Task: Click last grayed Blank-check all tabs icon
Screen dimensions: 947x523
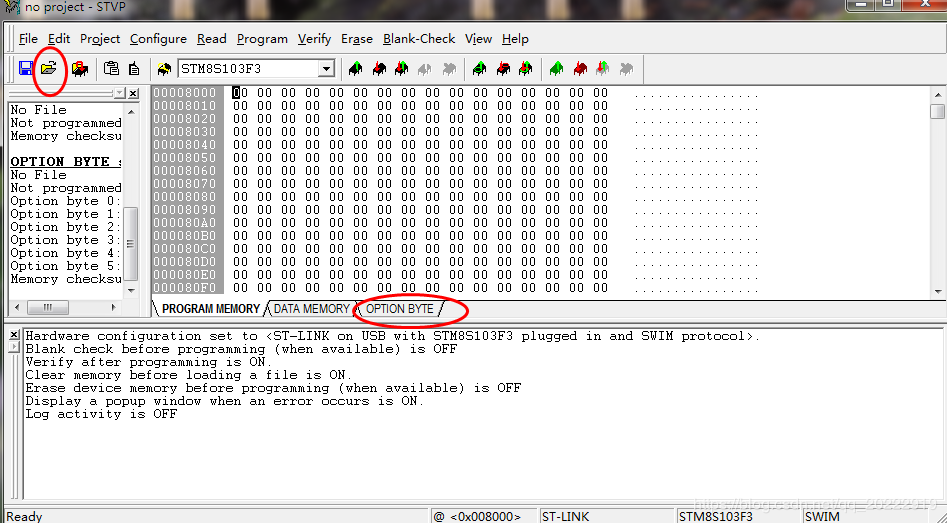Action: (x=626, y=69)
